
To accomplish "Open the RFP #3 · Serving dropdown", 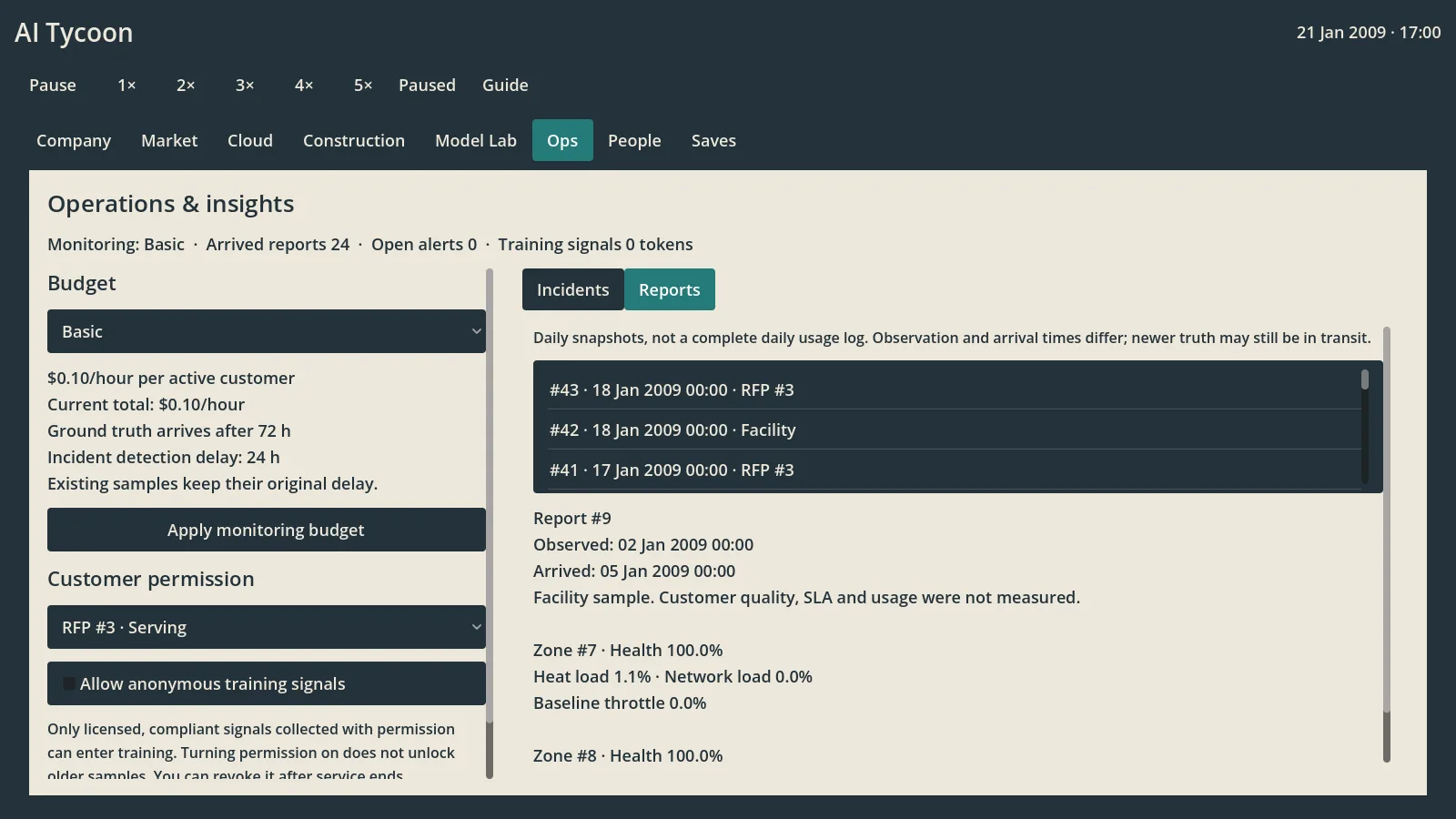I will (x=267, y=627).
